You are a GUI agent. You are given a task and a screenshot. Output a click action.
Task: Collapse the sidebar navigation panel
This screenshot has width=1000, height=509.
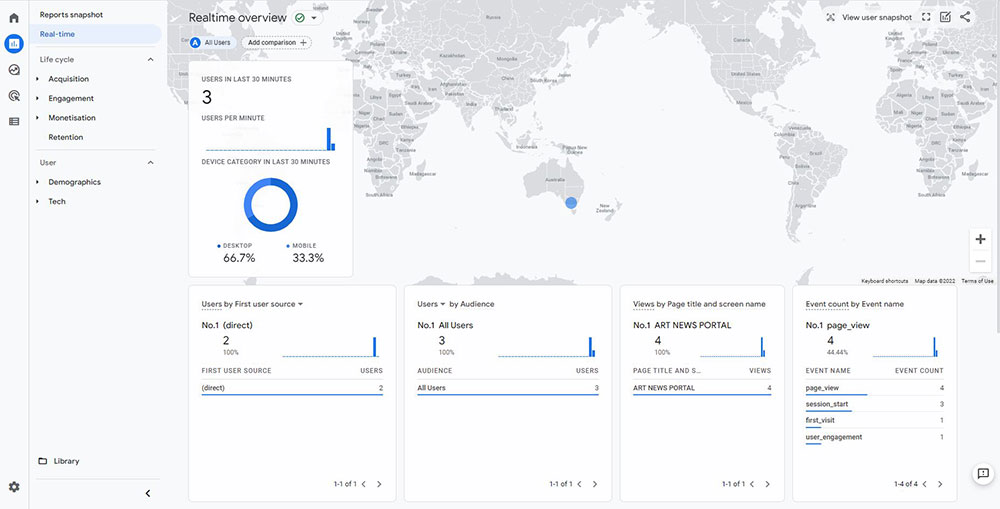coord(148,493)
